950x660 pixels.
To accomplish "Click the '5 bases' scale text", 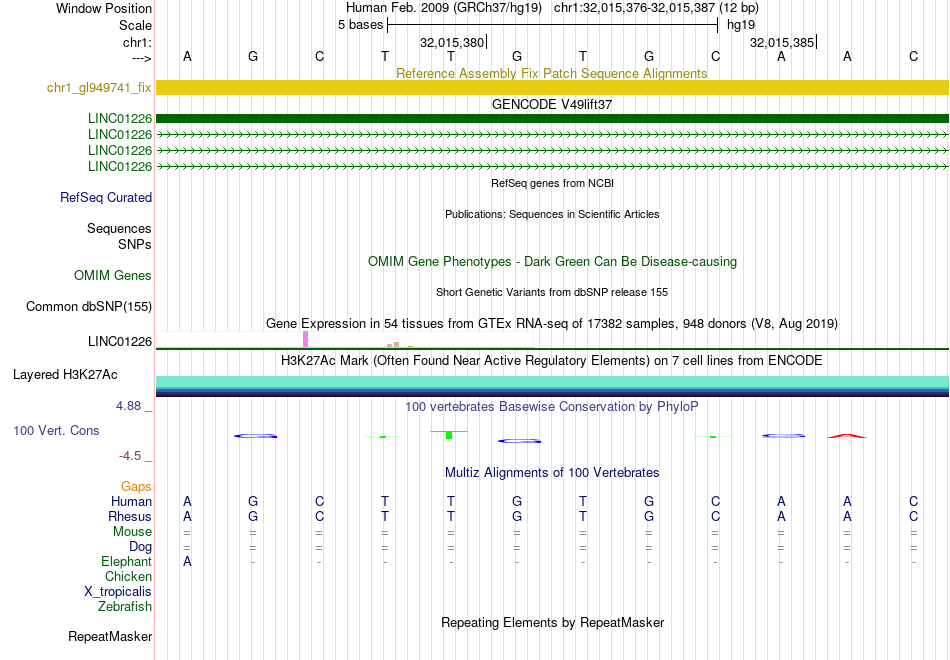I will tap(360, 25).
